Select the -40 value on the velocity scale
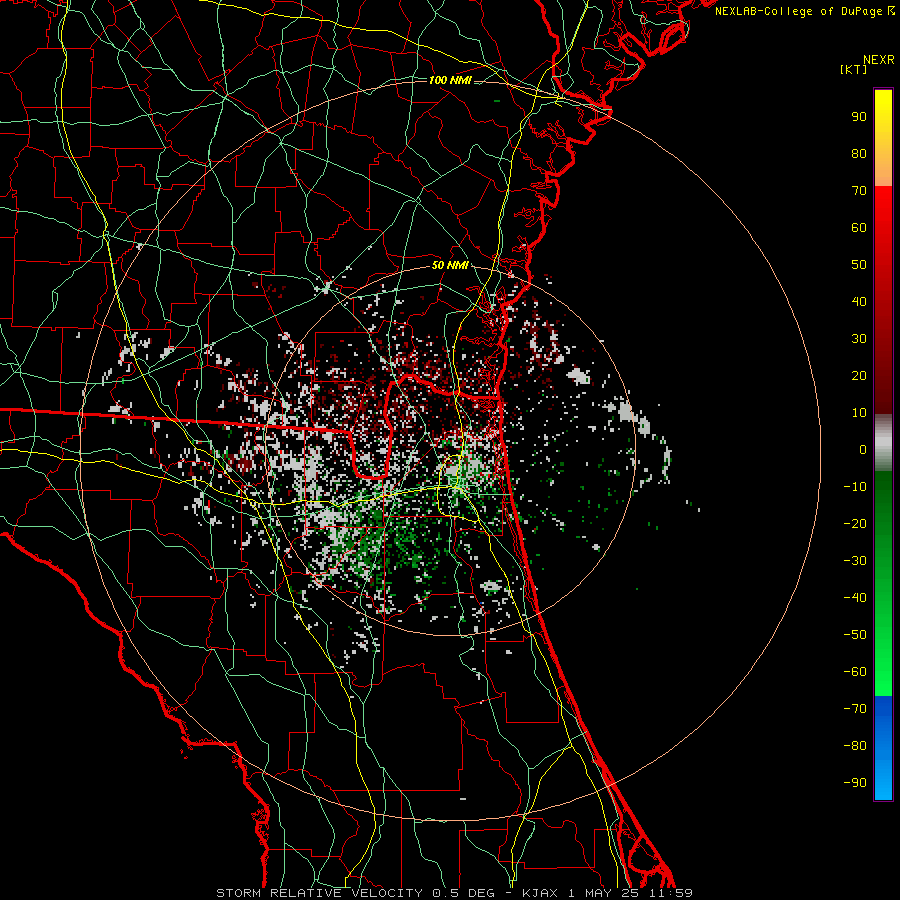The image size is (900, 900). (x=855, y=598)
